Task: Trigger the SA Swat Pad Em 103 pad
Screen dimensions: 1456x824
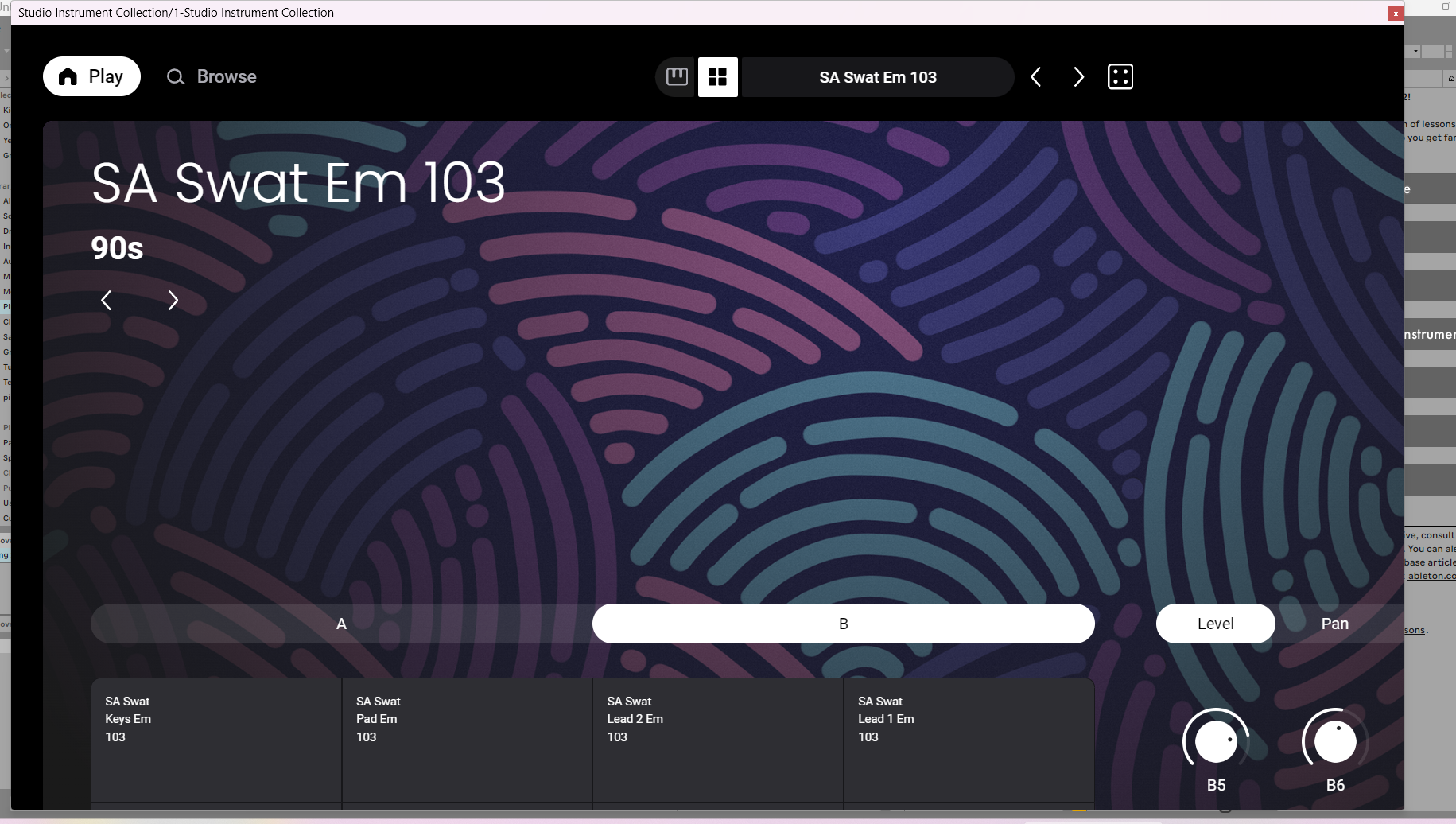Action: click(x=468, y=740)
